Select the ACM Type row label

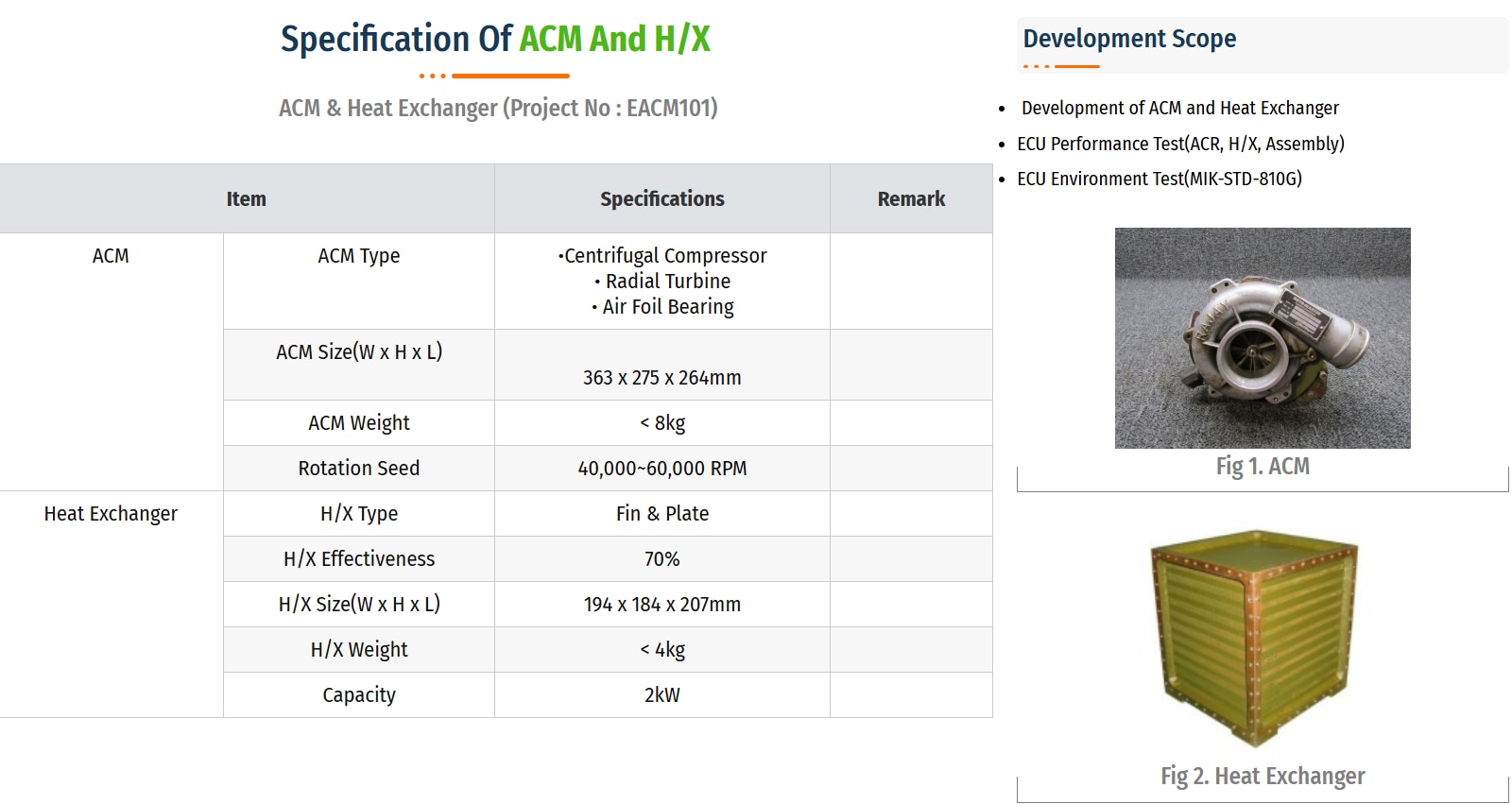359,256
